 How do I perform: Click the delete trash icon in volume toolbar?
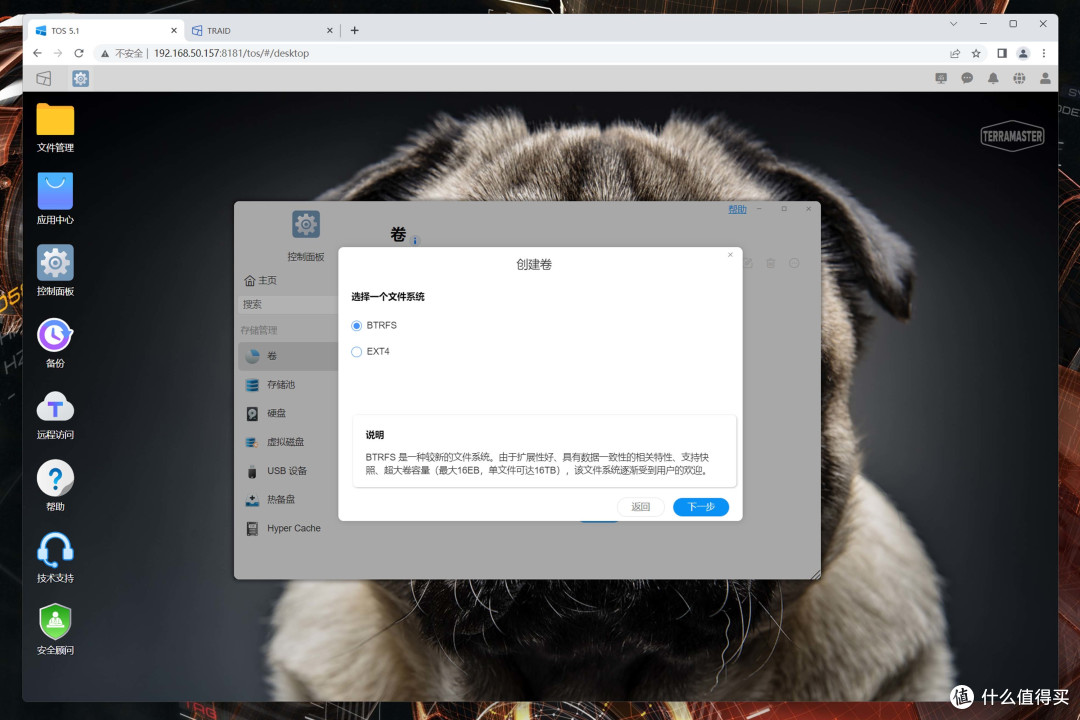(771, 263)
